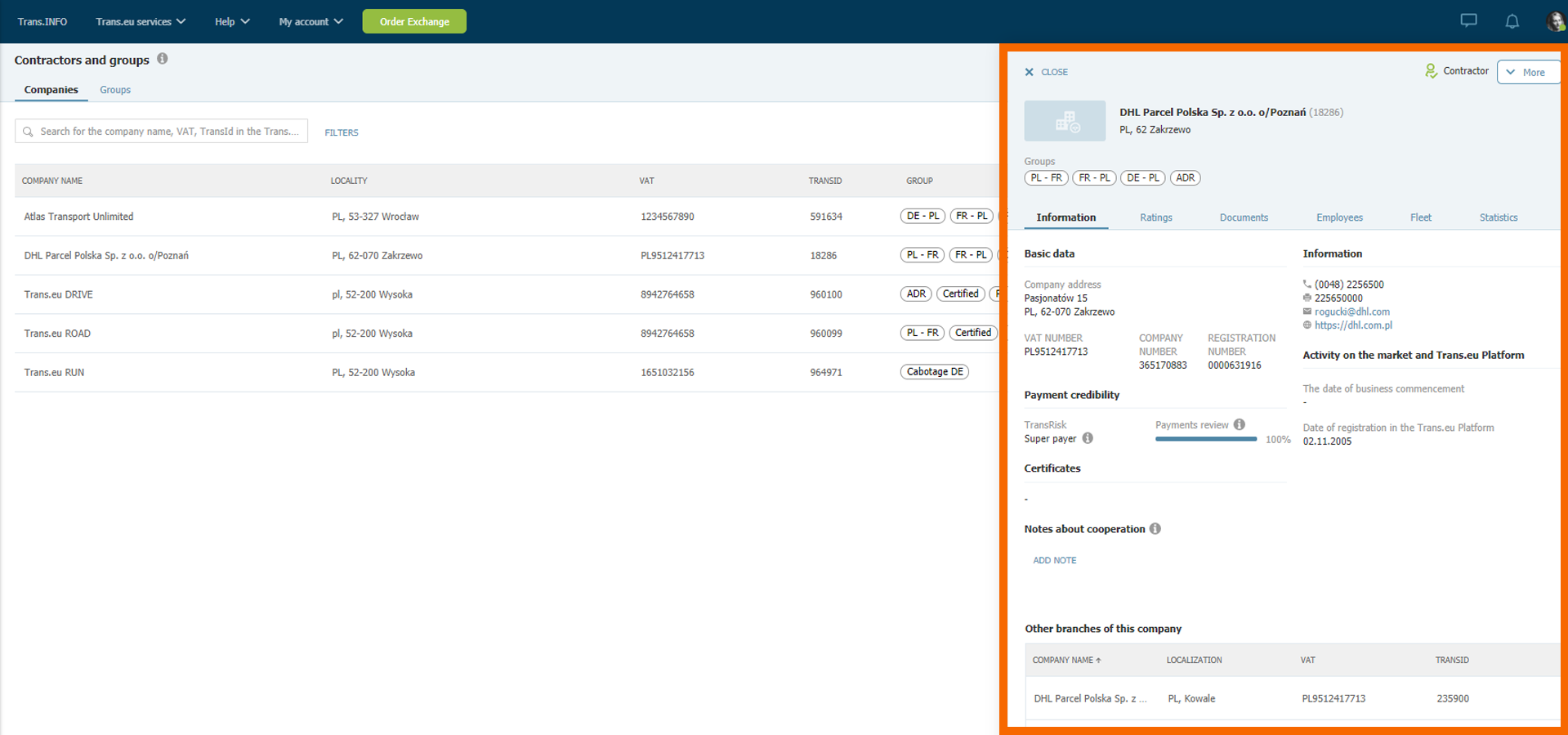
Task: Click the TRANSID column header in companies table
Action: coord(825,181)
